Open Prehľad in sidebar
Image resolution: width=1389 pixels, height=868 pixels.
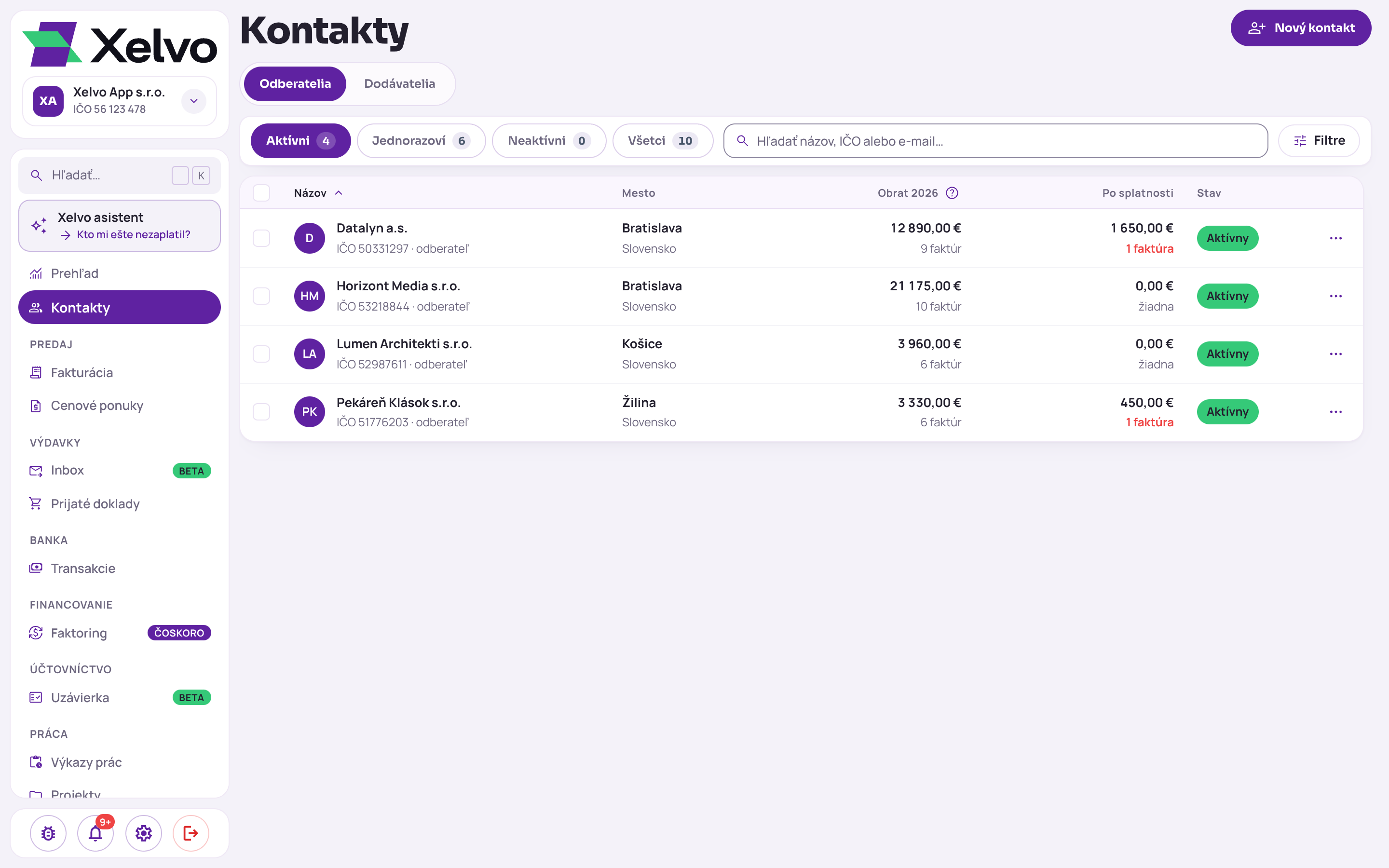(x=120, y=273)
